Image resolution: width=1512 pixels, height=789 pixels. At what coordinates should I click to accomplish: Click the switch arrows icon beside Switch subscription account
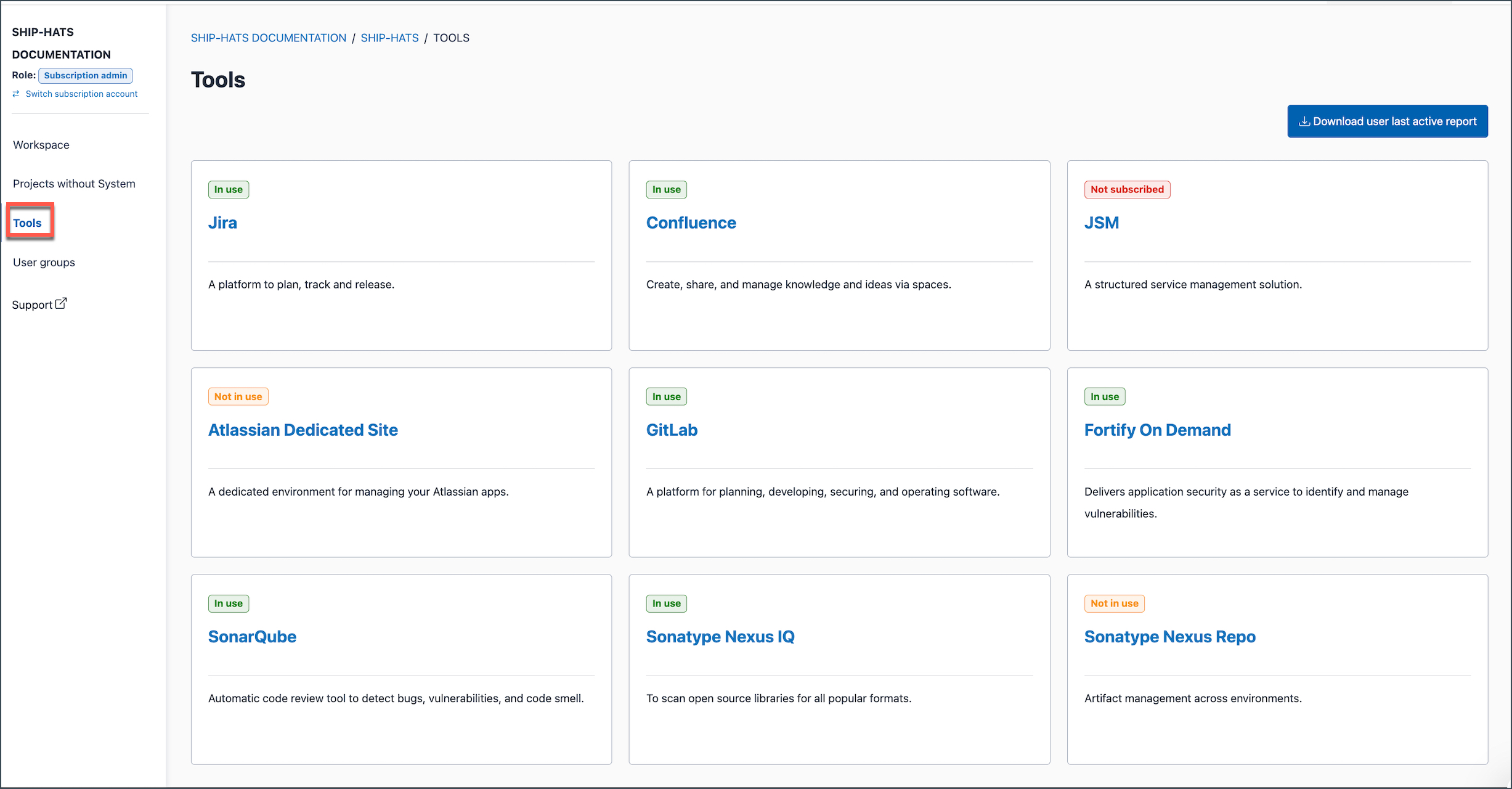[16, 94]
